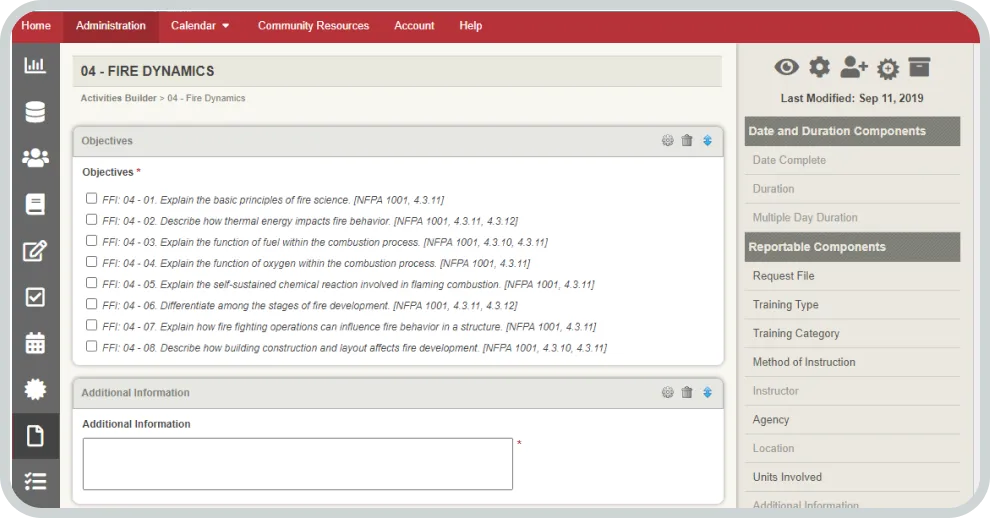Viewport: 990px width, 518px height.
Task: Go to the Community Resources menu
Action: pos(313,26)
